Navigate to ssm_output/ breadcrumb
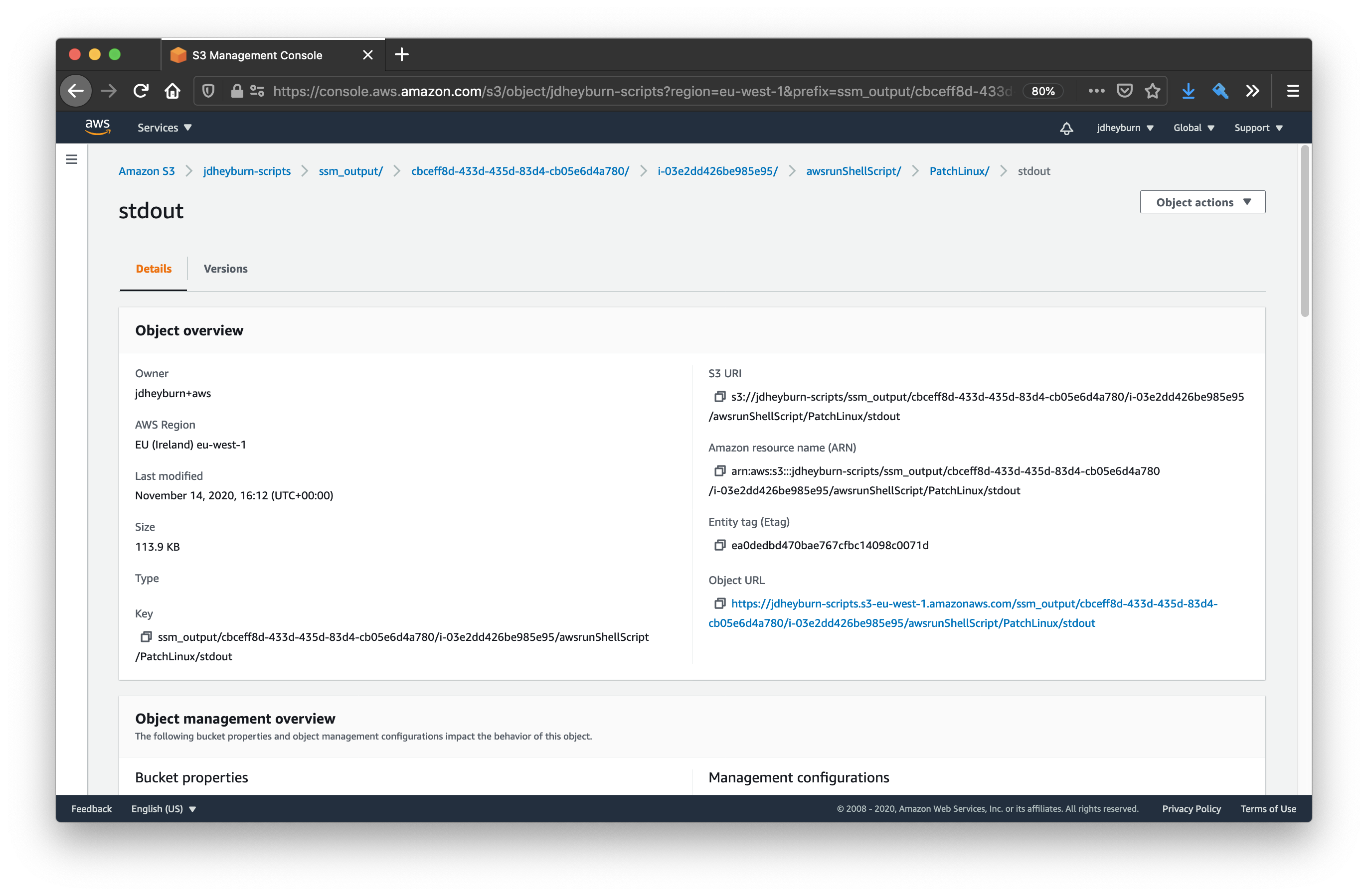1368x896 pixels. [x=350, y=171]
